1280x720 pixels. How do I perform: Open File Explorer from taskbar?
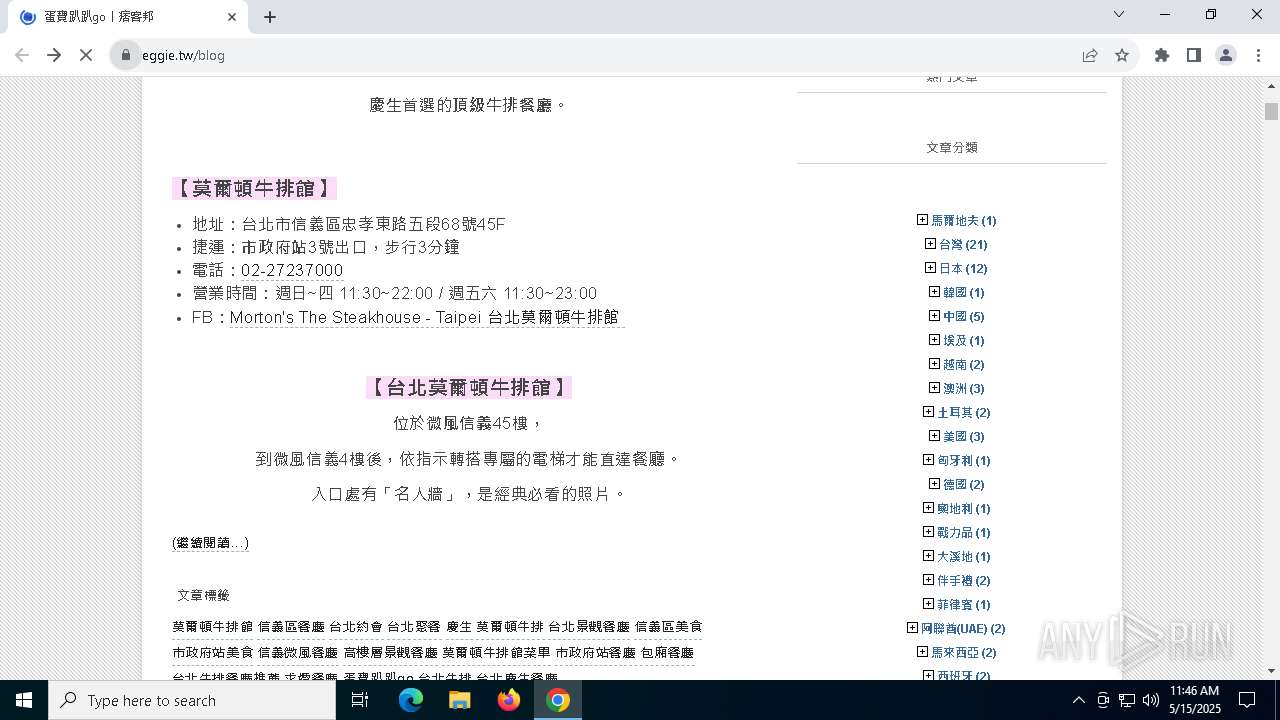point(459,700)
